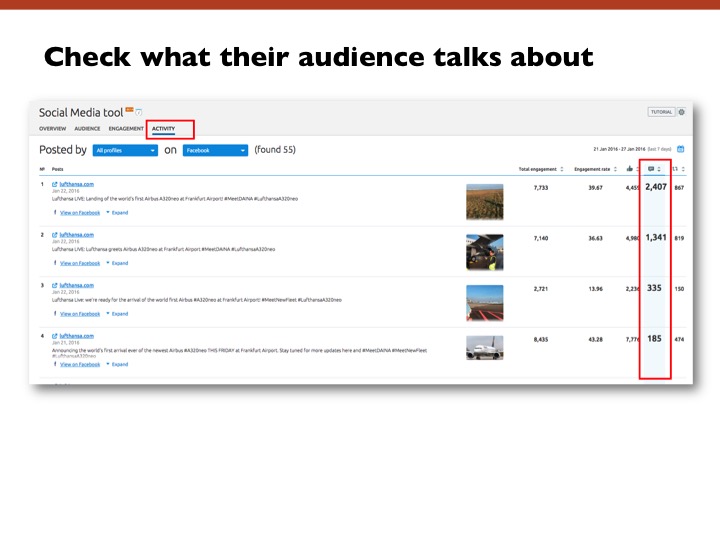Image resolution: width=720 pixels, height=540 pixels.
Task: Switch to the Audience tab
Action: click(87, 129)
